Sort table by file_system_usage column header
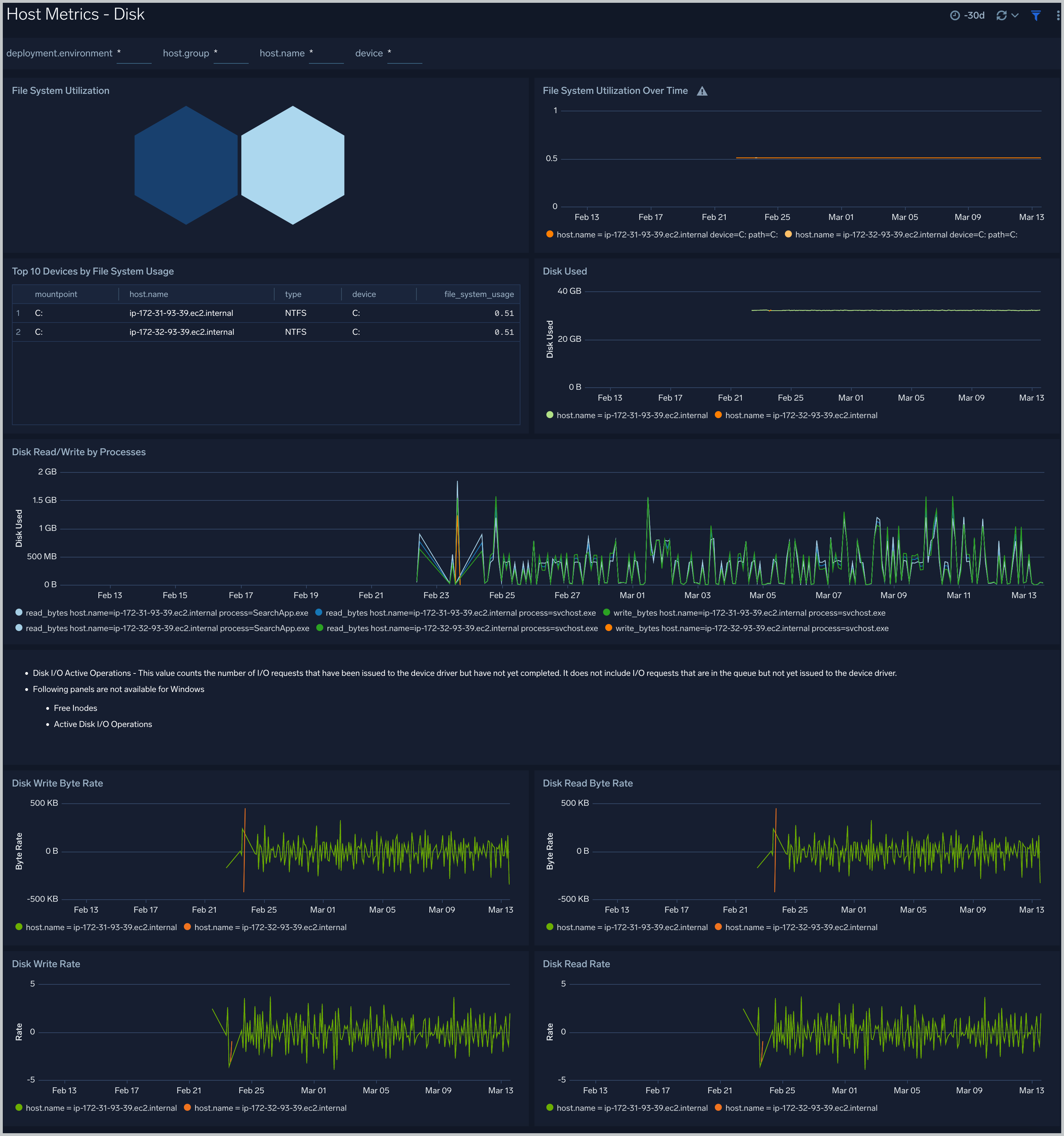The width and height of the screenshot is (1064, 1136). point(479,294)
